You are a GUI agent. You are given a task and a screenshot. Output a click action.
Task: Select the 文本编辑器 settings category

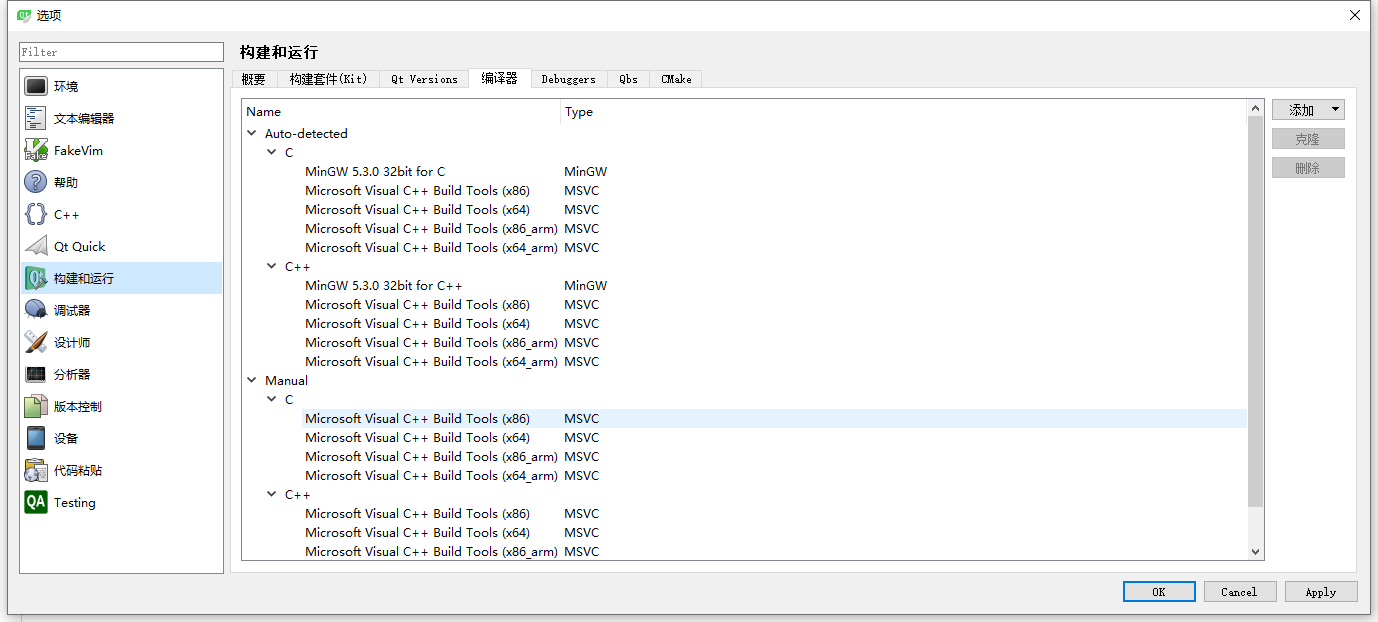click(x=35, y=117)
